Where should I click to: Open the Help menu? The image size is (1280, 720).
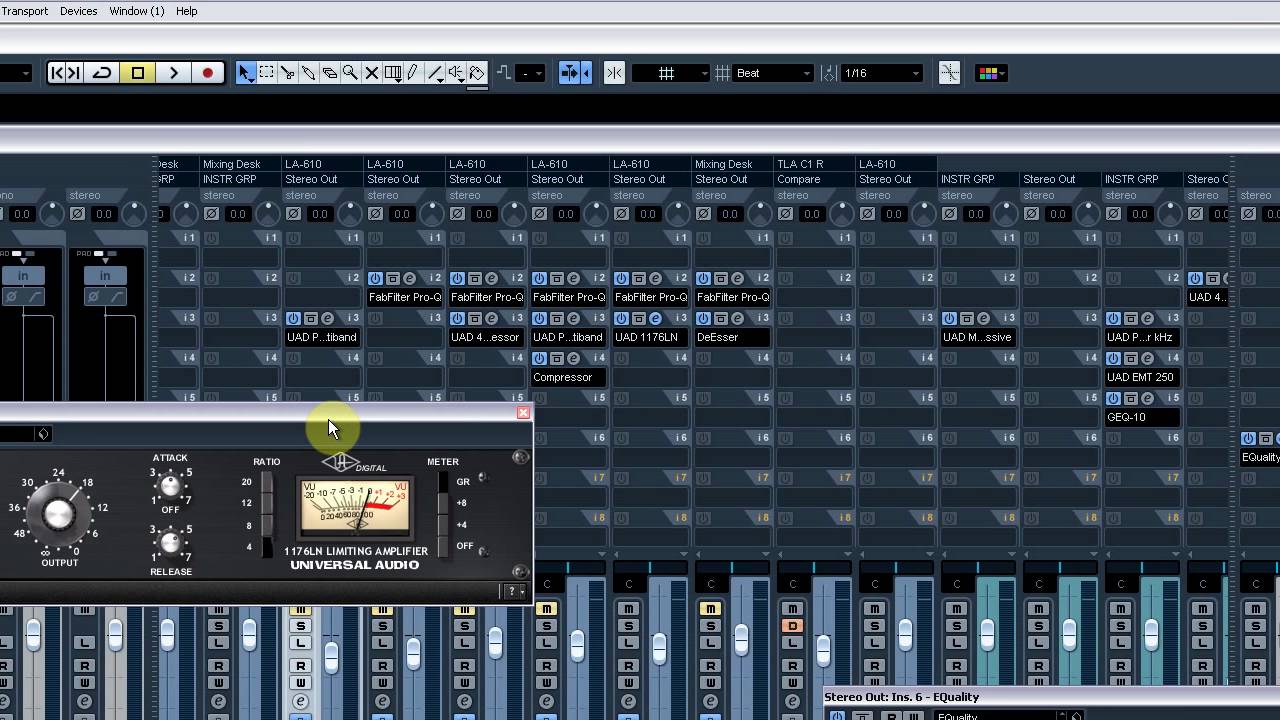[186, 11]
